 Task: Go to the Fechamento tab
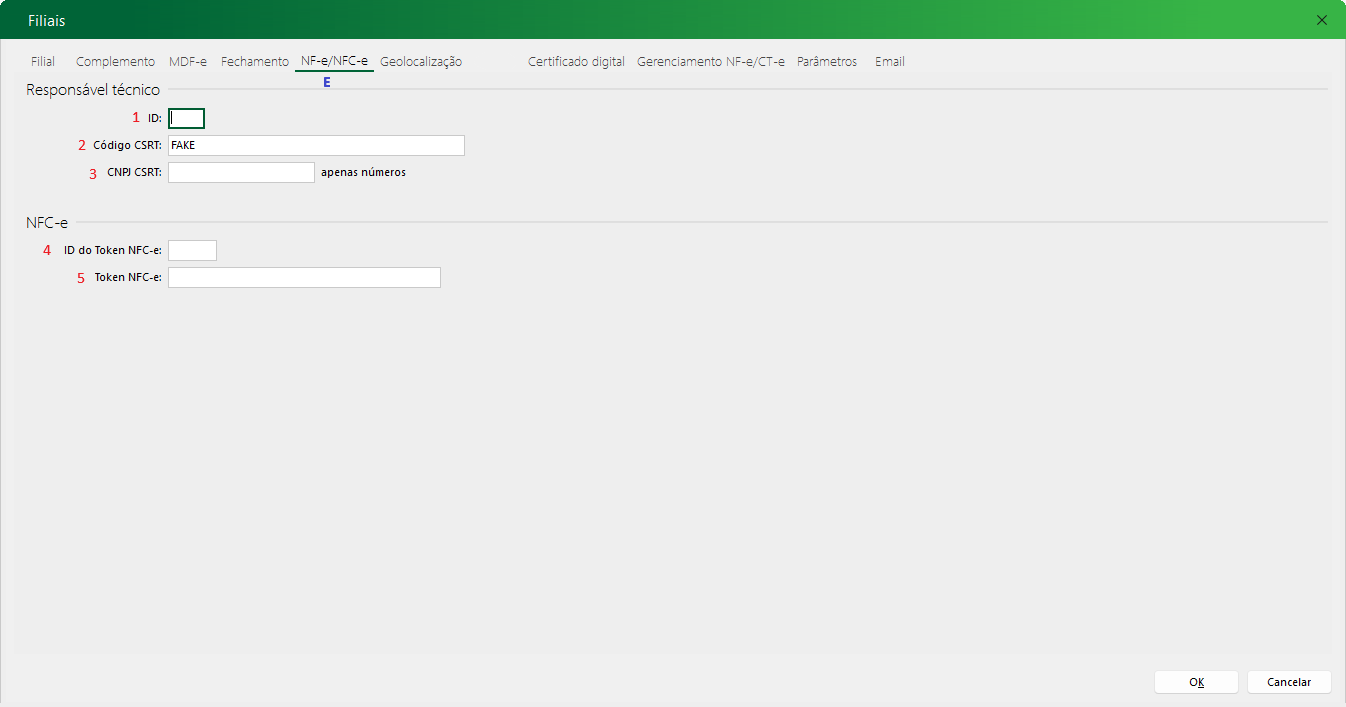[x=254, y=62]
